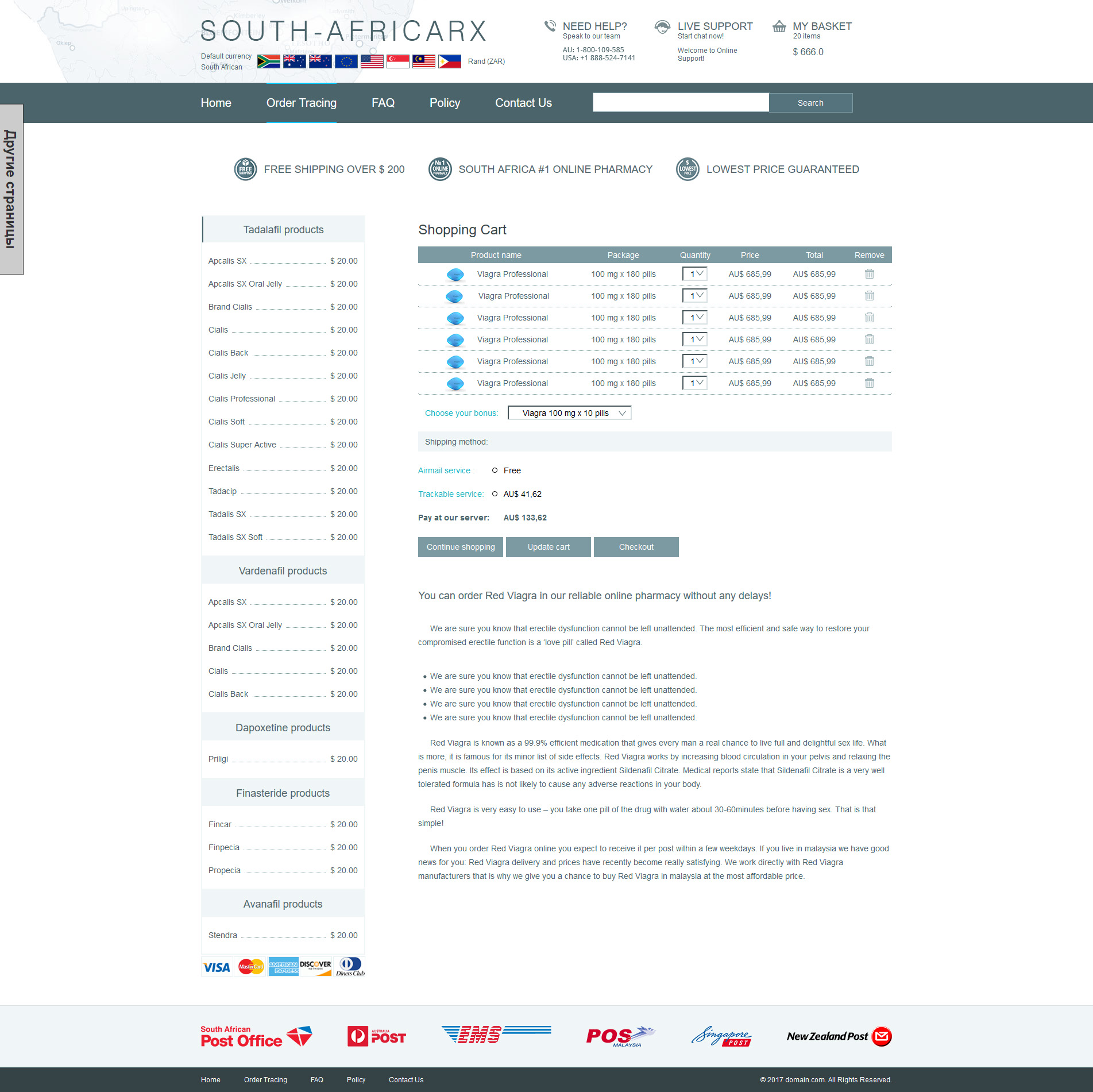Click the Visa payment logo
Screen dimensions: 1093x1092
[x=217, y=967]
